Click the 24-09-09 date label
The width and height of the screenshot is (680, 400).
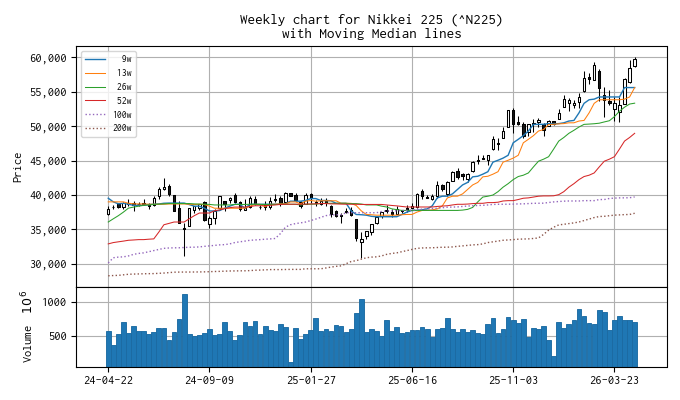[x=209, y=380]
